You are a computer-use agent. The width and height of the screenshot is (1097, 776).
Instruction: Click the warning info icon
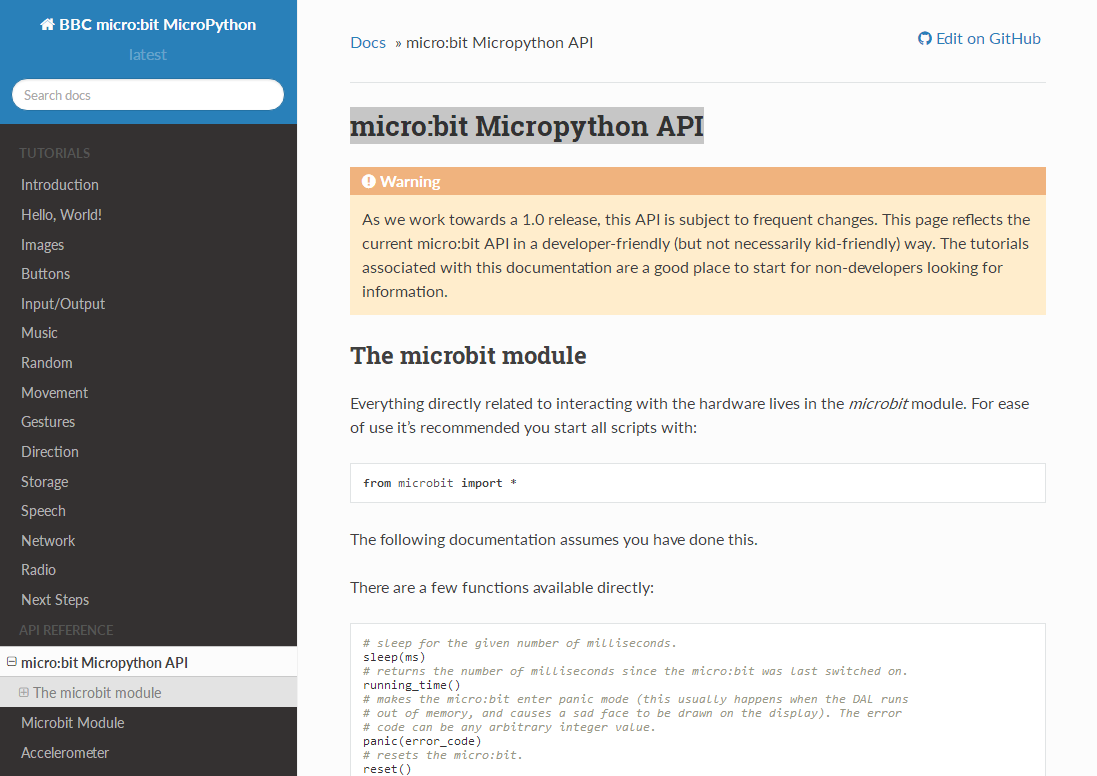pos(369,181)
